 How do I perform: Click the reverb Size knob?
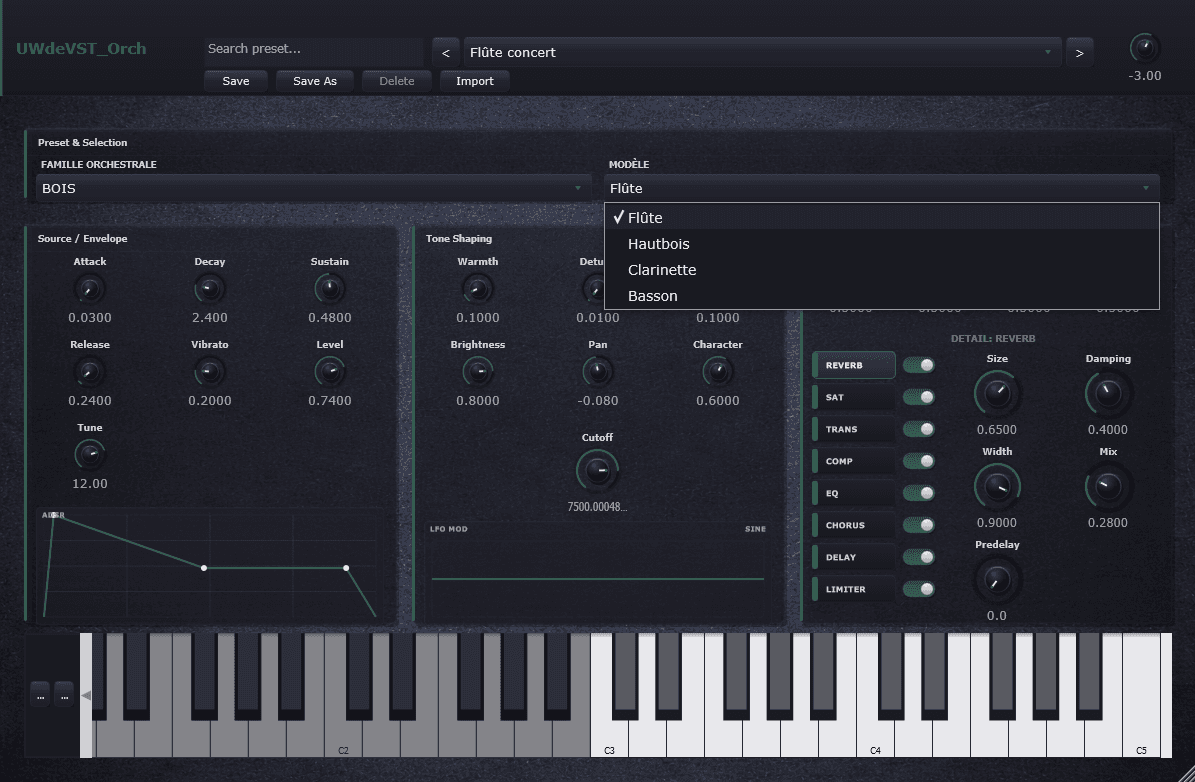(997, 394)
